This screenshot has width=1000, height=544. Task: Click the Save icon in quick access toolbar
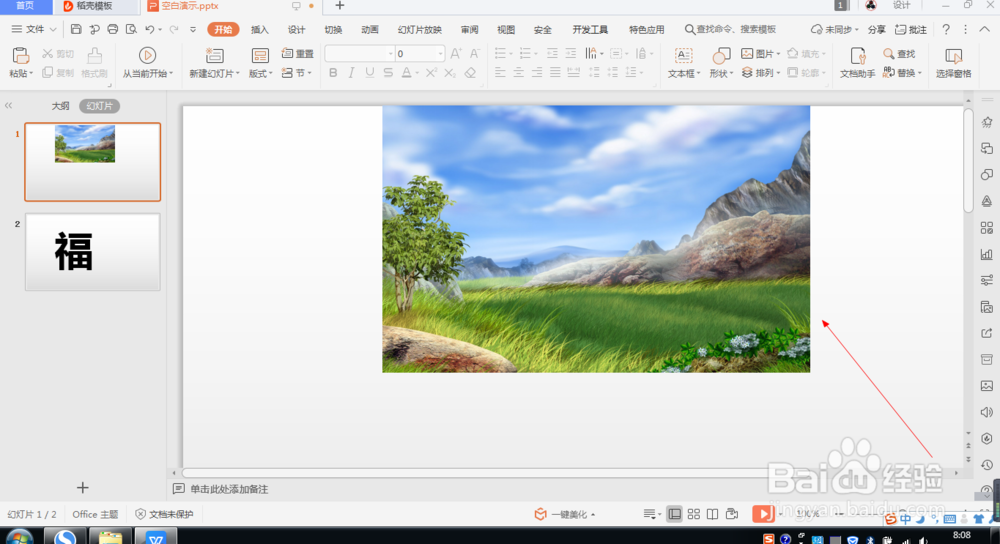click(x=76, y=29)
